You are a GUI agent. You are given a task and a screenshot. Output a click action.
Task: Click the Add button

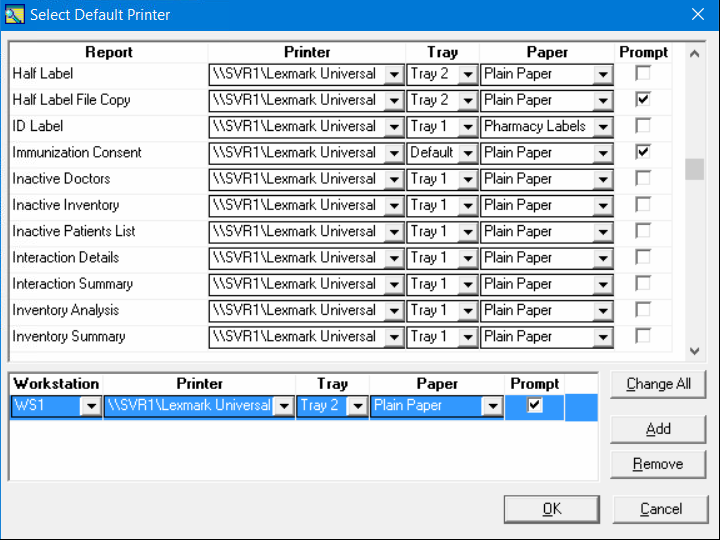[x=658, y=429]
